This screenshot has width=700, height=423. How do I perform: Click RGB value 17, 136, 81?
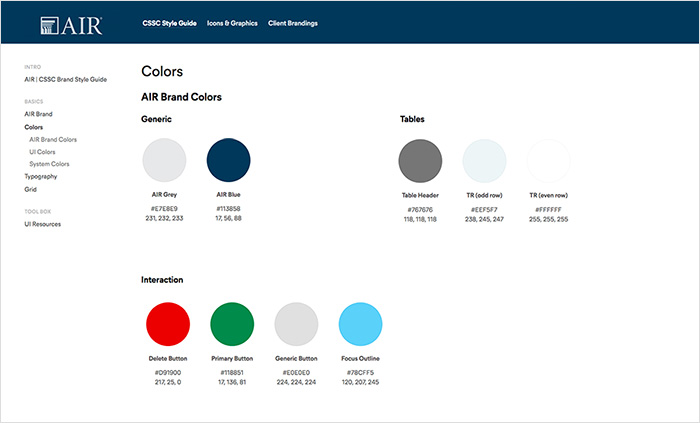[x=232, y=382]
